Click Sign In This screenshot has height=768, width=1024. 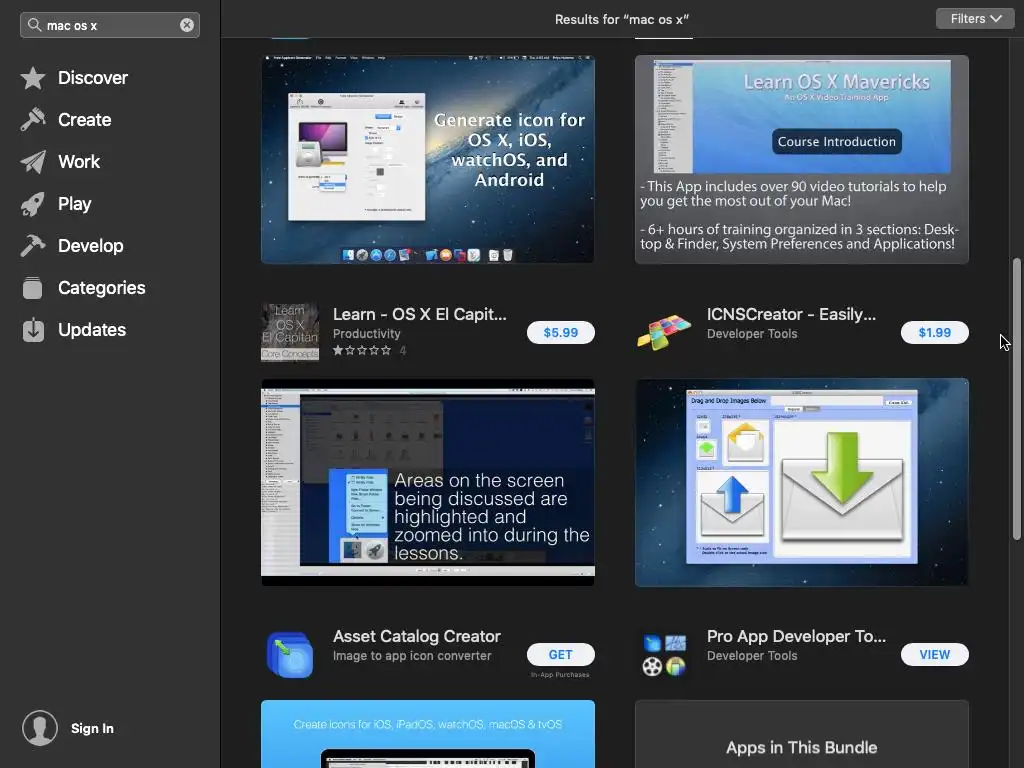click(x=92, y=728)
